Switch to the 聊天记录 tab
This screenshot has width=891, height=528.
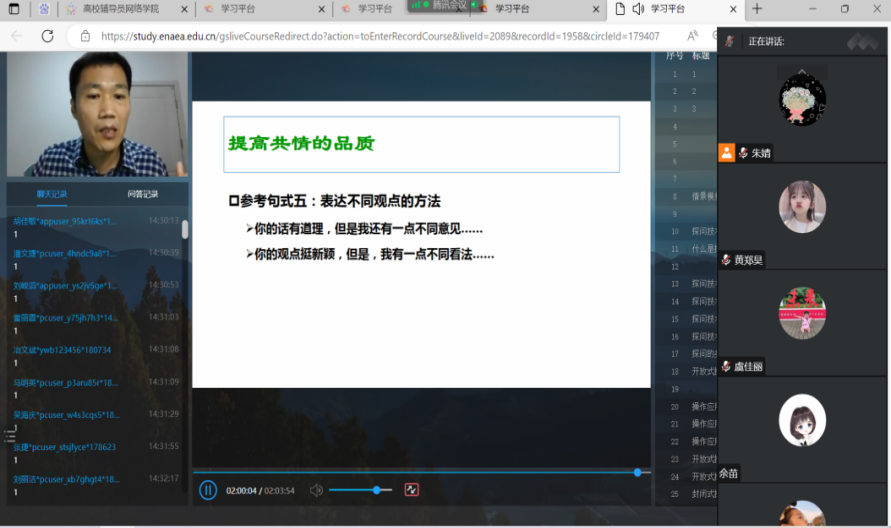52,194
